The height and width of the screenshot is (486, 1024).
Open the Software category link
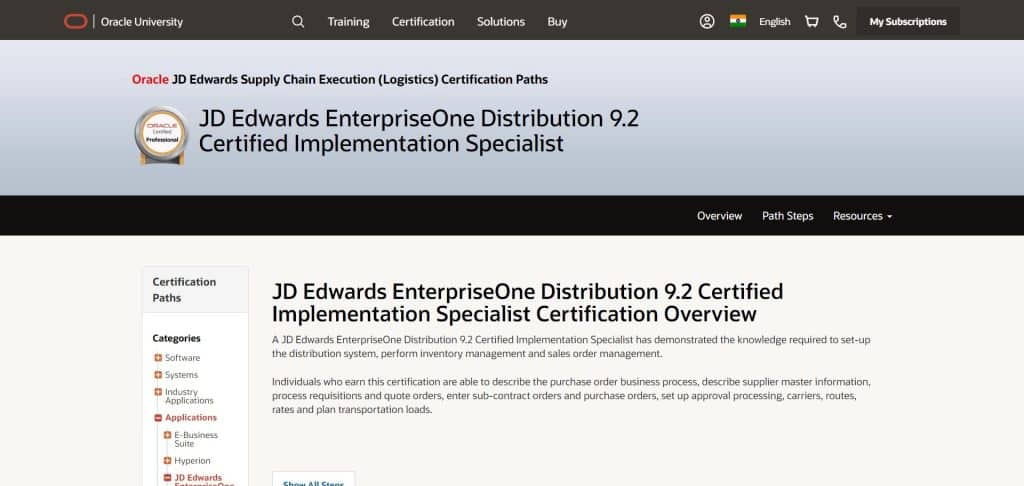(182, 358)
